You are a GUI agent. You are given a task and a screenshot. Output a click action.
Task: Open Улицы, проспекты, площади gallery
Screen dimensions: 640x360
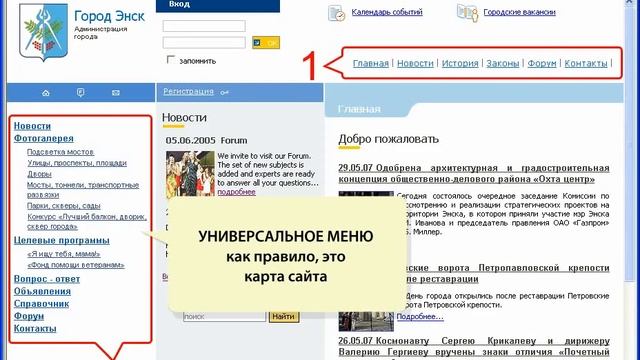(77, 163)
